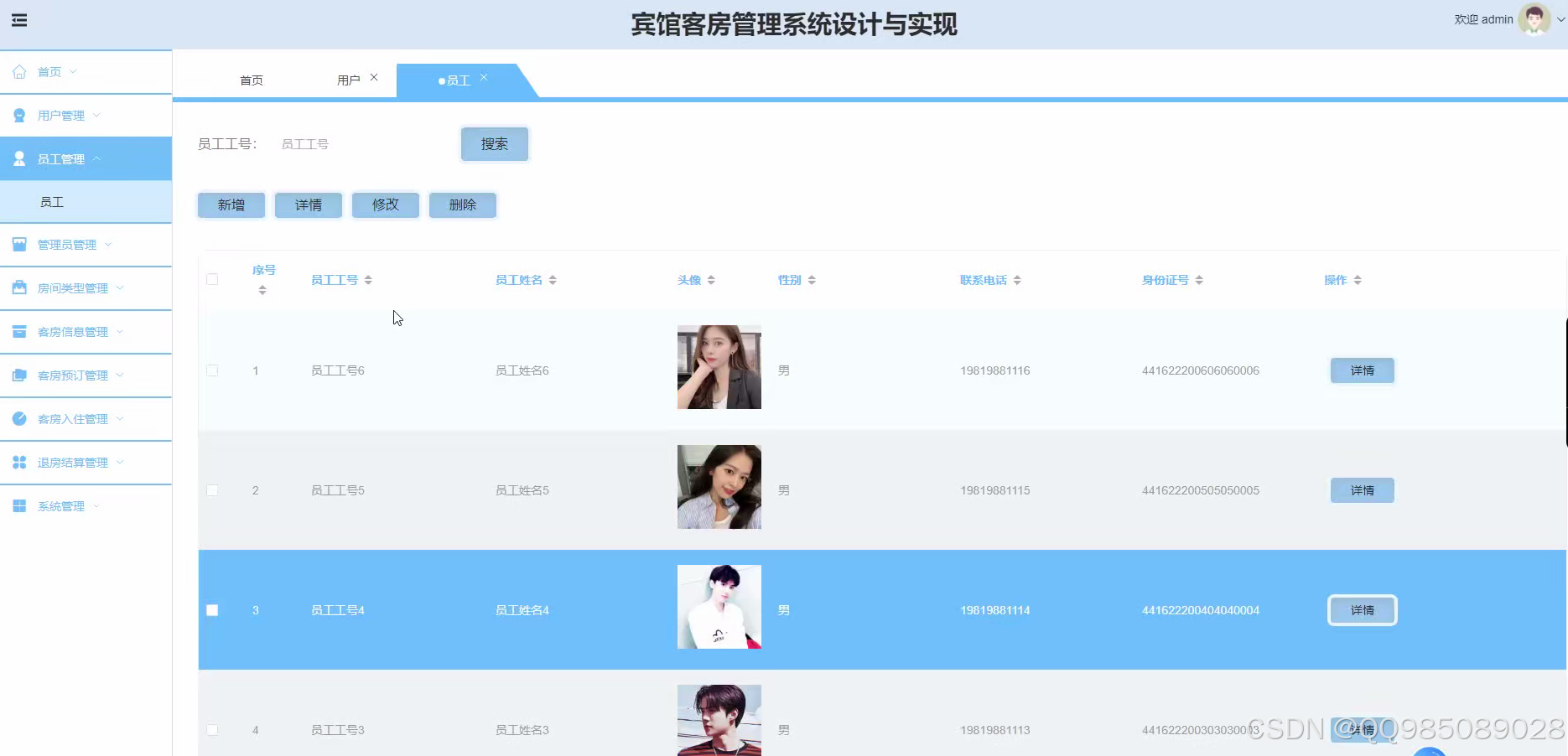Select the 首页 home icon in sidebar
1568x756 pixels.
tap(19, 71)
